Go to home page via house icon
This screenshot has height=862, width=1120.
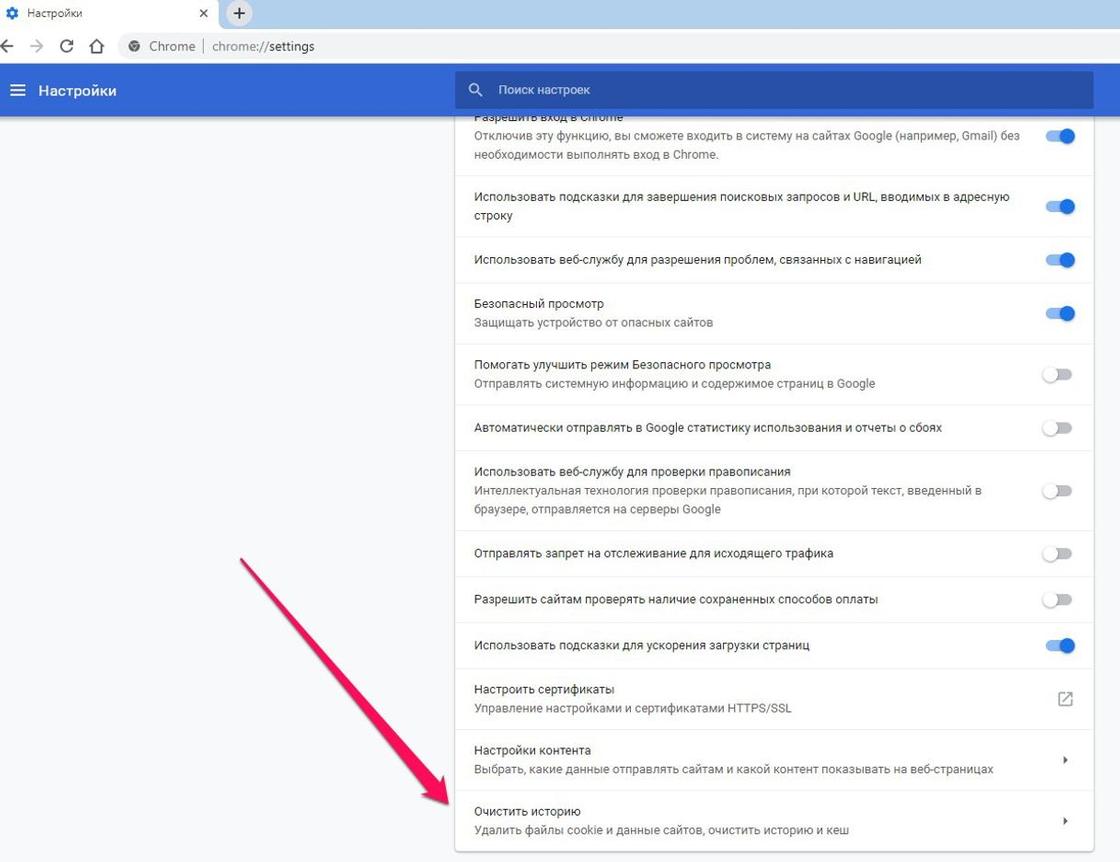[96, 46]
